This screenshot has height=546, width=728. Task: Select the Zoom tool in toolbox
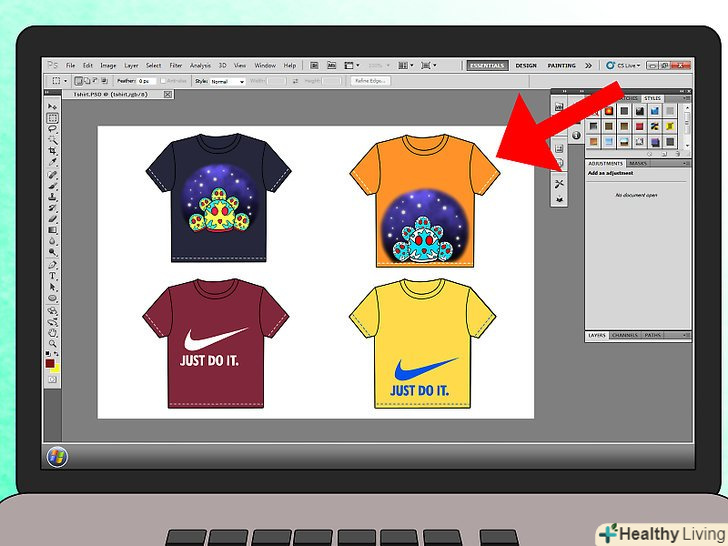(53, 341)
